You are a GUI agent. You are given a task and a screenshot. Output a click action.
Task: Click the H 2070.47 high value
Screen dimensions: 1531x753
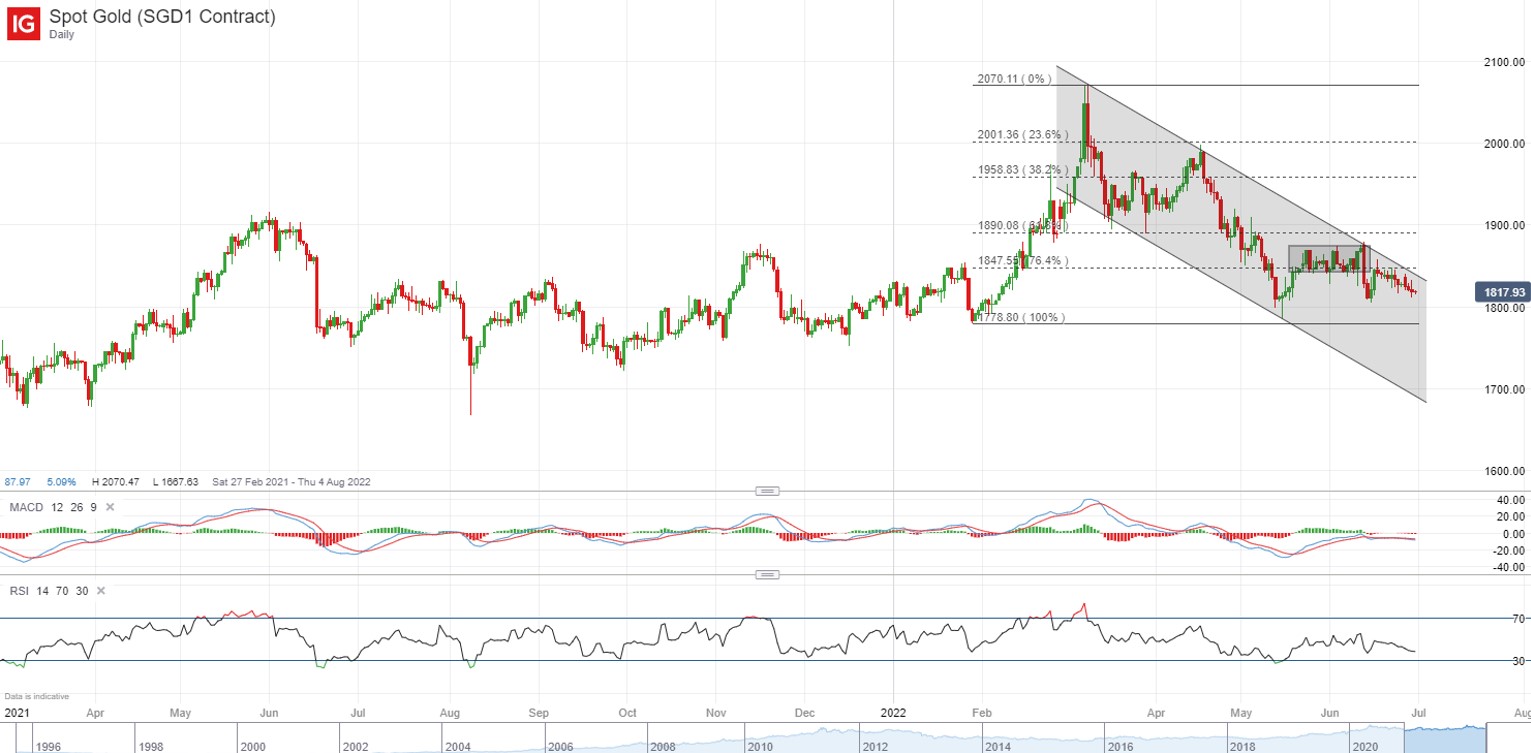pyautogui.click(x=114, y=482)
